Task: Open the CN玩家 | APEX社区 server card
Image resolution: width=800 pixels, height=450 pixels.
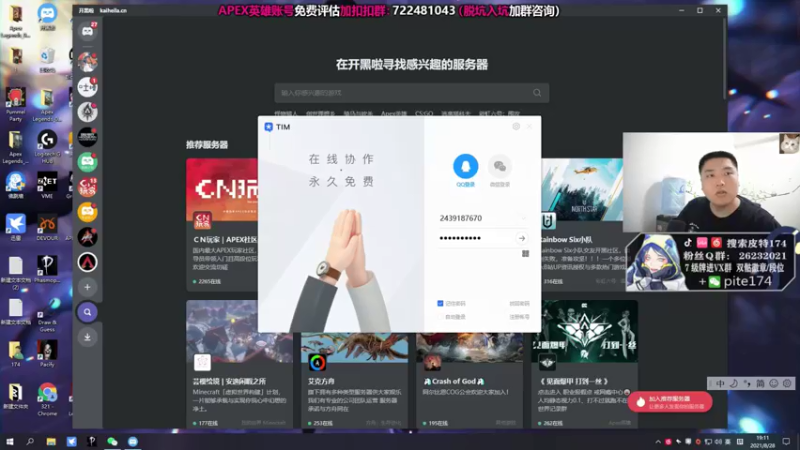Action: tap(222, 224)
